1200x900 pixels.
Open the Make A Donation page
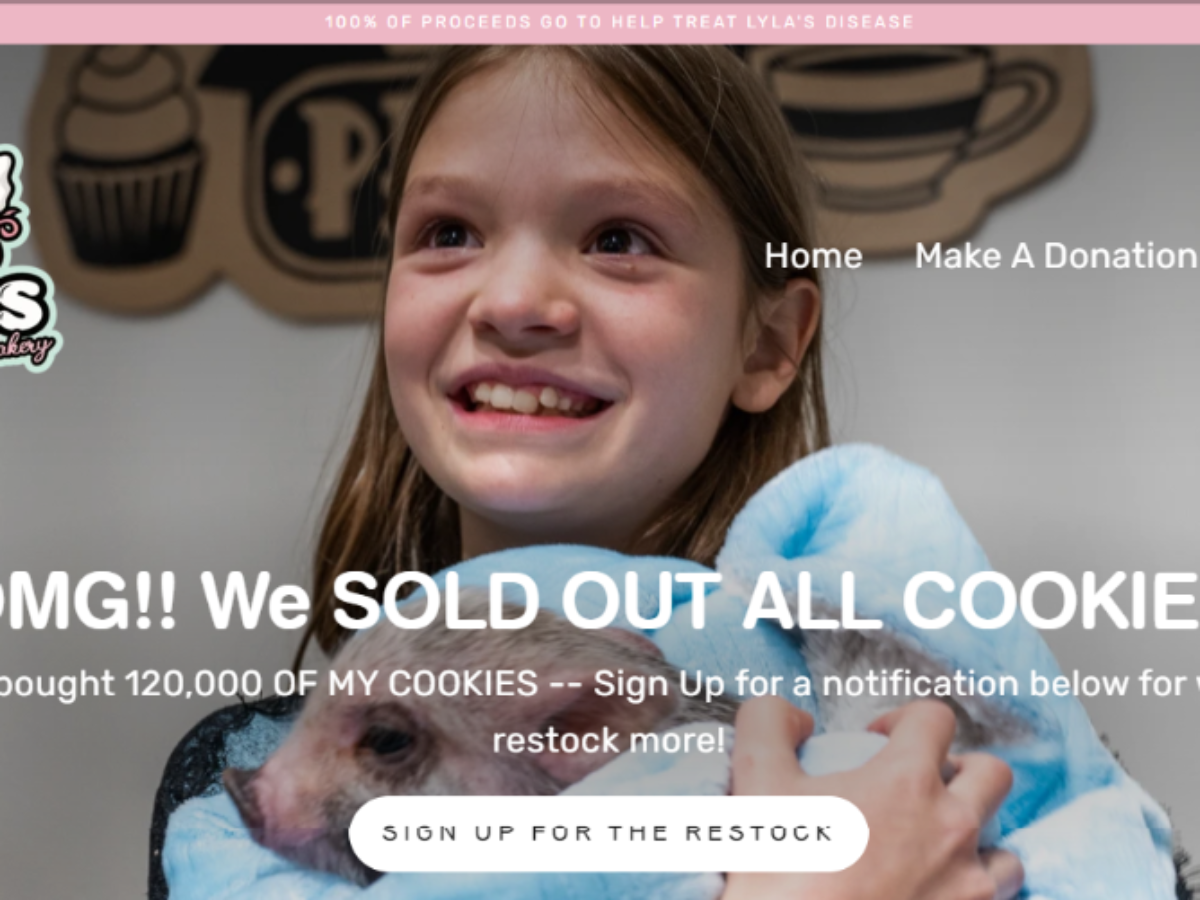pos(1057,256)
